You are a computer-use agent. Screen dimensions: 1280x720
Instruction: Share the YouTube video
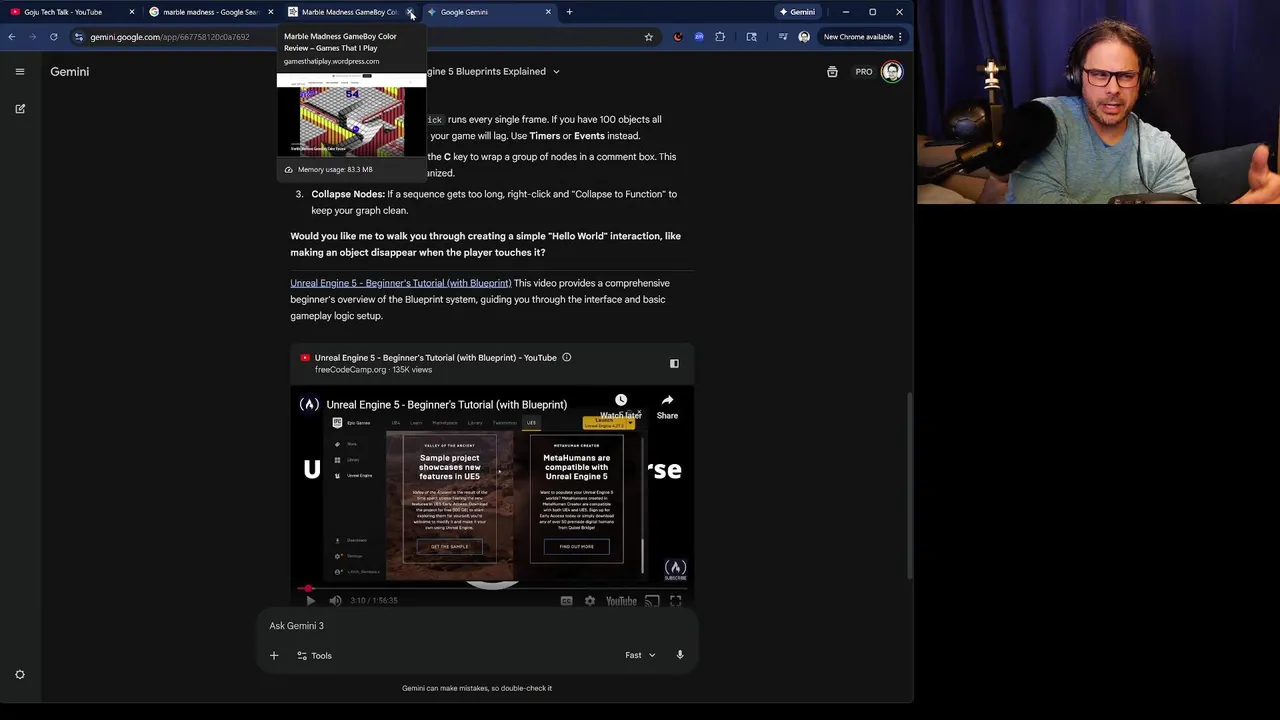click(x=667, y=406)
